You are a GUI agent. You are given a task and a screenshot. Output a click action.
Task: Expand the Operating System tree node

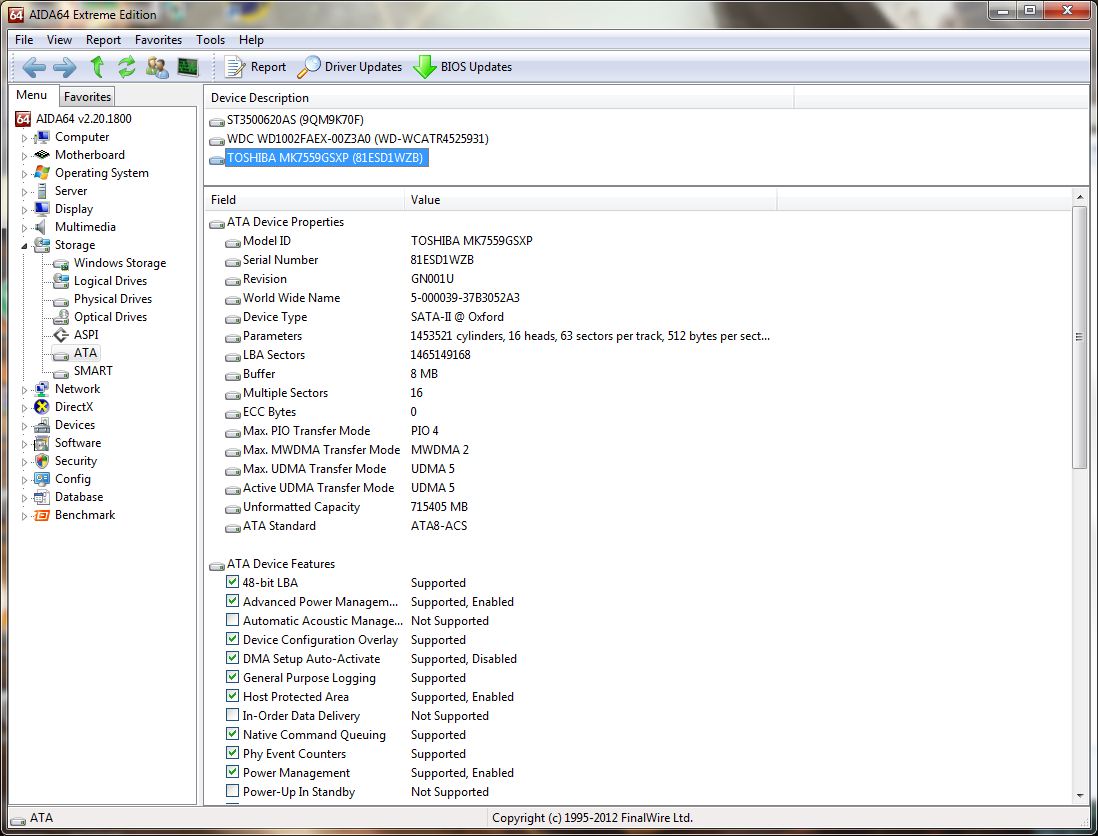(x=24, y=174)
